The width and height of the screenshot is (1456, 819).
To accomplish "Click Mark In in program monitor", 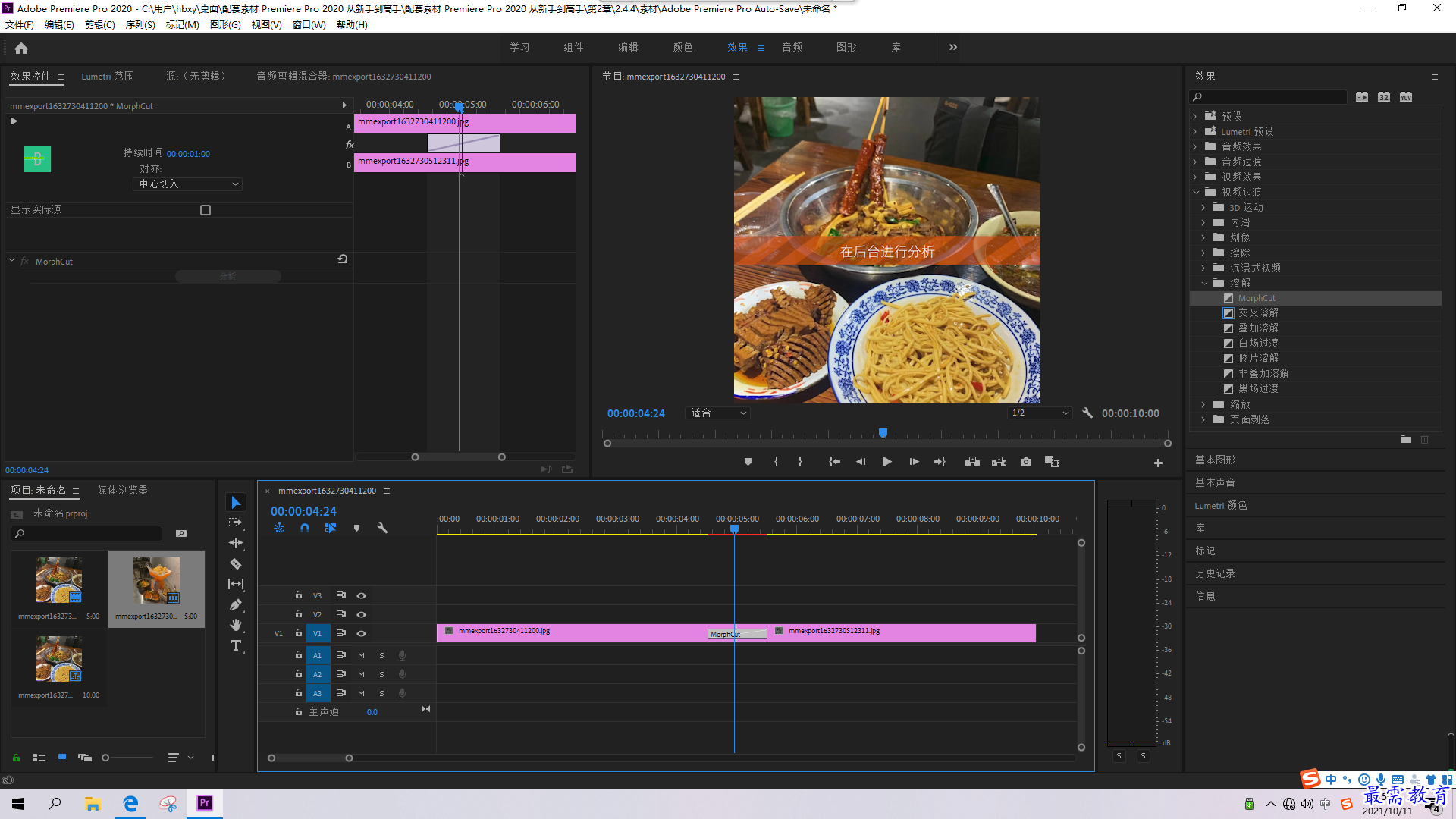I will tap(776, 462).
